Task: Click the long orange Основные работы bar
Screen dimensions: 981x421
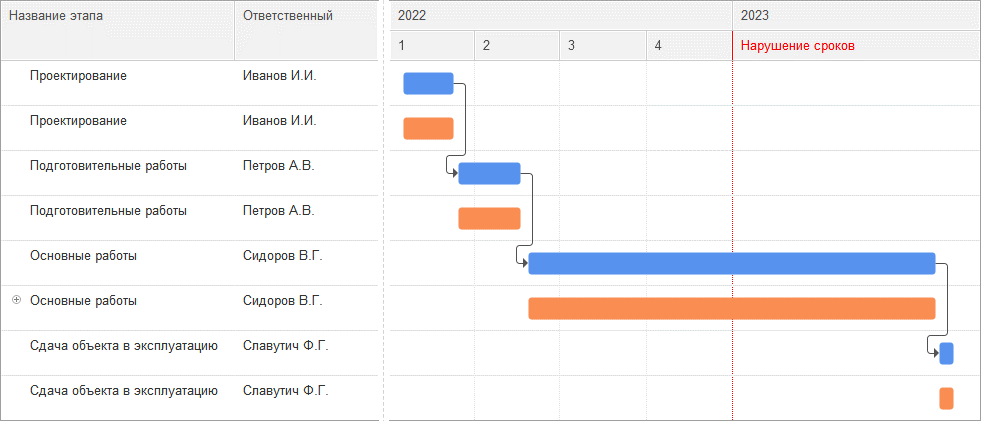Action: point(731,308)
